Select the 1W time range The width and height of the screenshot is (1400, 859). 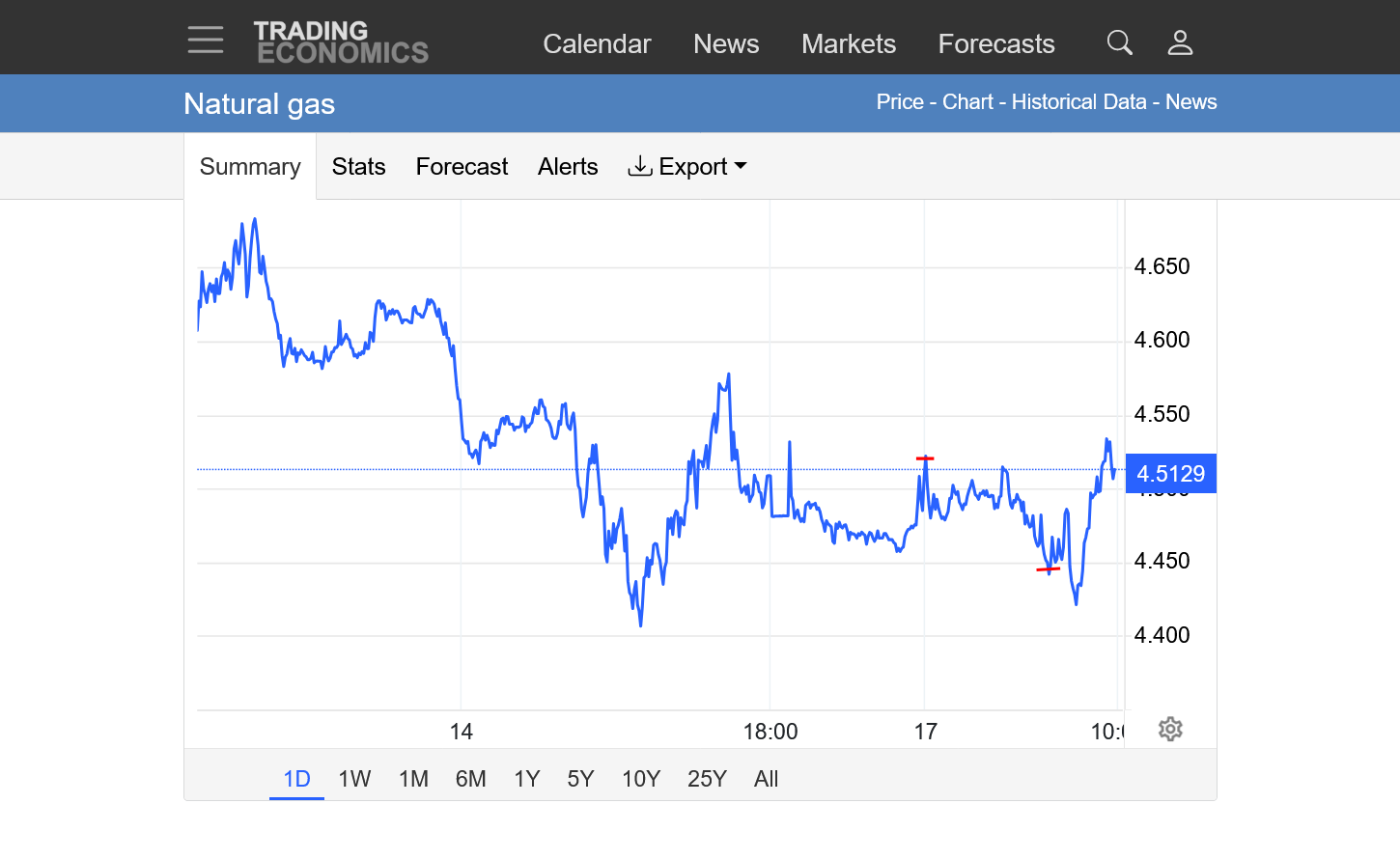(354, 779)
